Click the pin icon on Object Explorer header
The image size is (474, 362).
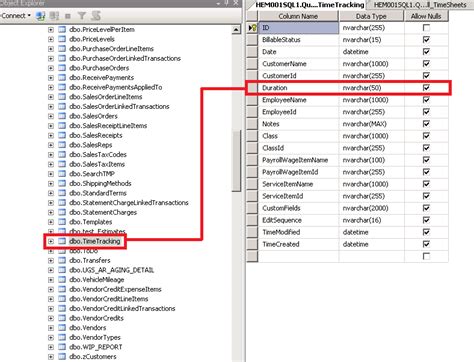pyautogui.click(x=228, y=3)
